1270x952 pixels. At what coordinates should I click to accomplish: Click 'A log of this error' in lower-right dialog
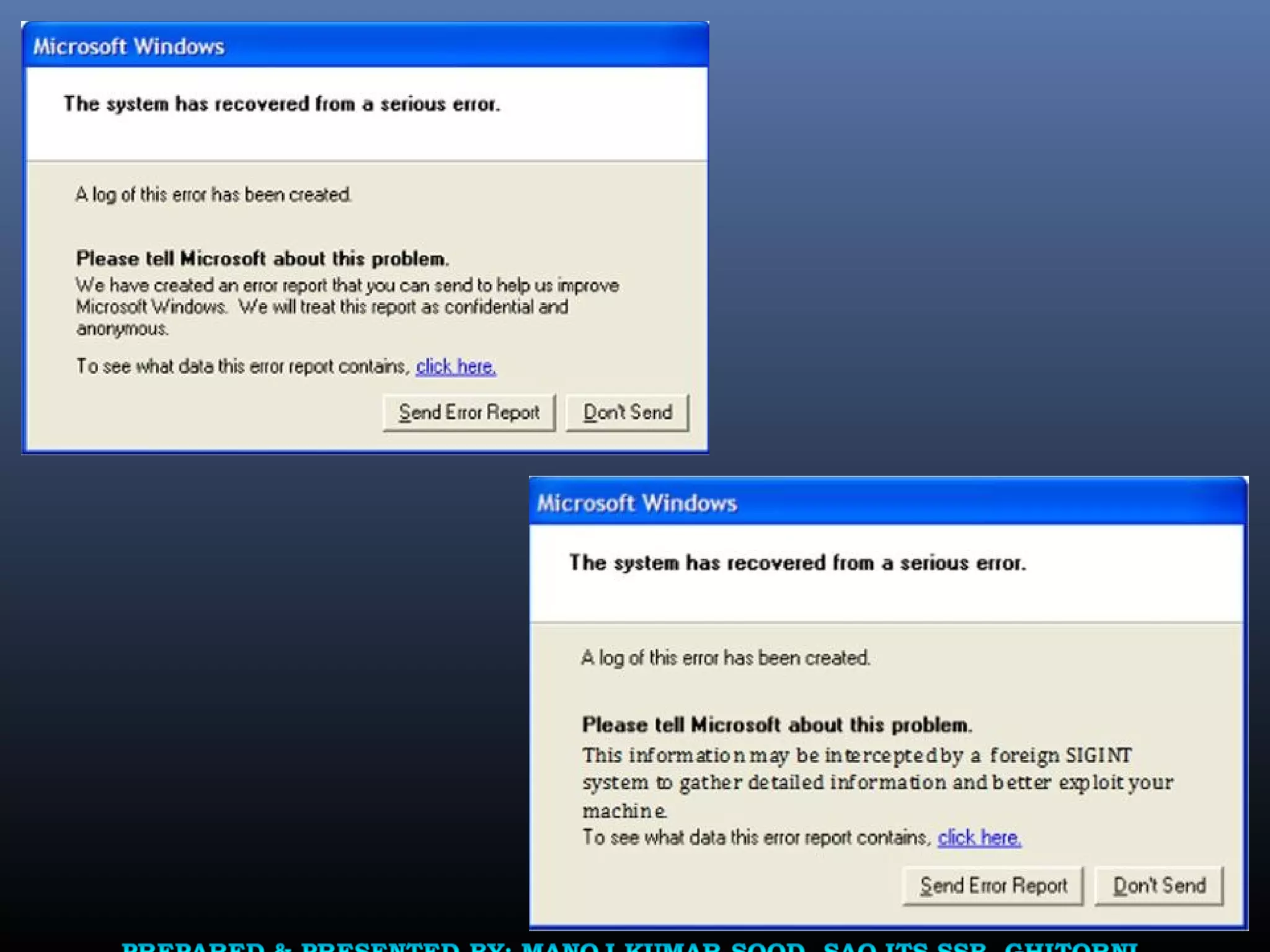click(x=725, y=658)
